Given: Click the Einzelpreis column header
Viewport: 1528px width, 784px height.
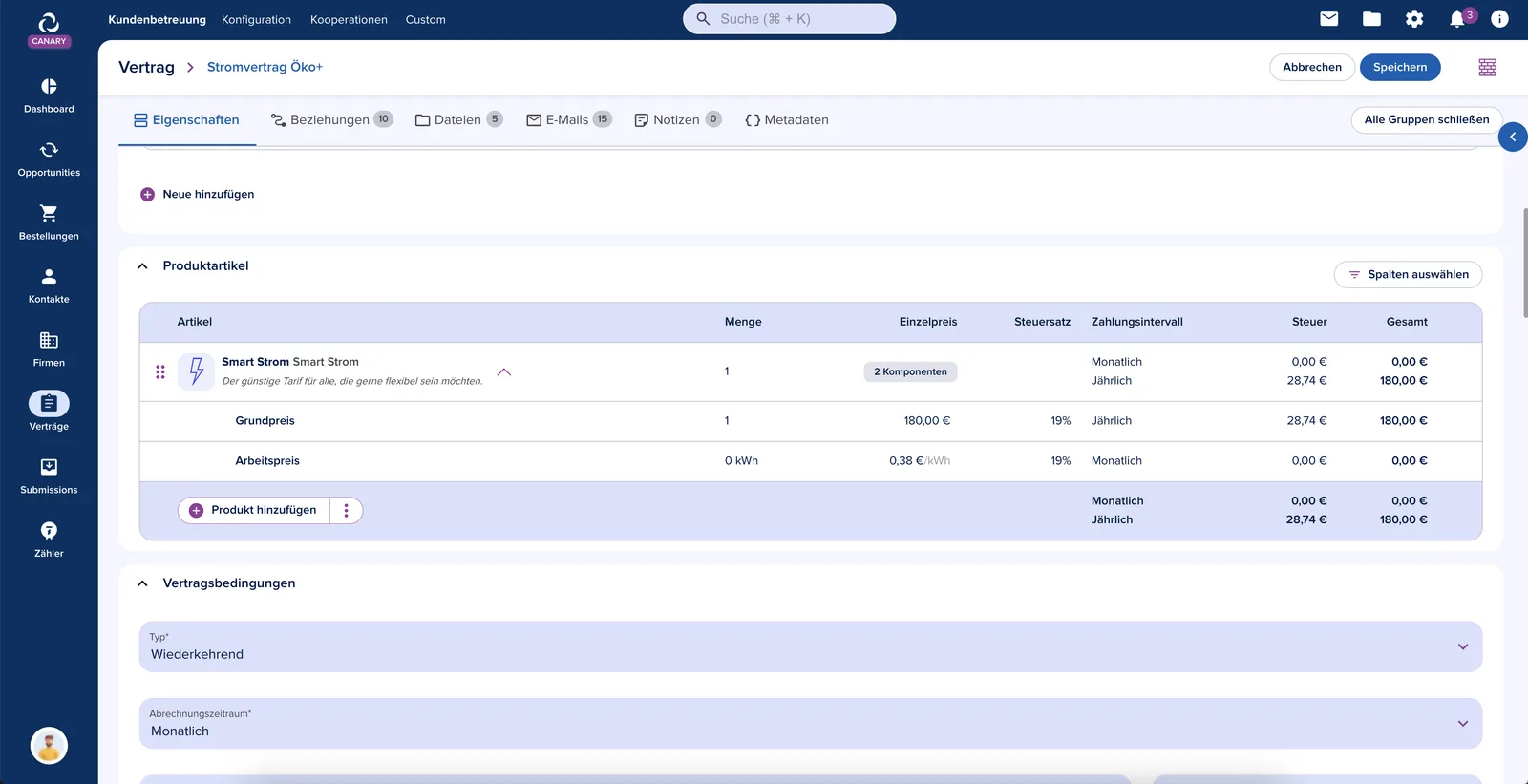Looking at the screenshot, I should pos(927,322).
